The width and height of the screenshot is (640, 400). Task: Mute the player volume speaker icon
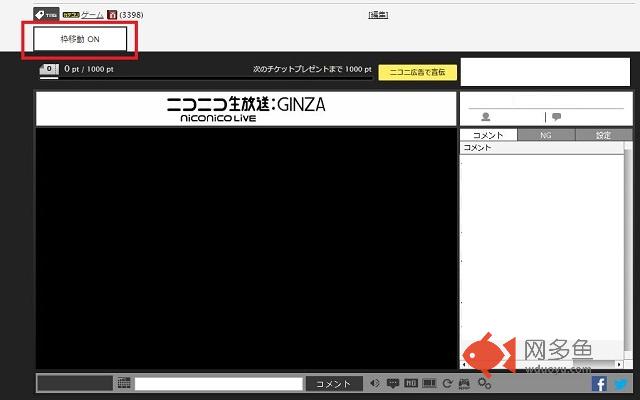click(x=375, y=383)
